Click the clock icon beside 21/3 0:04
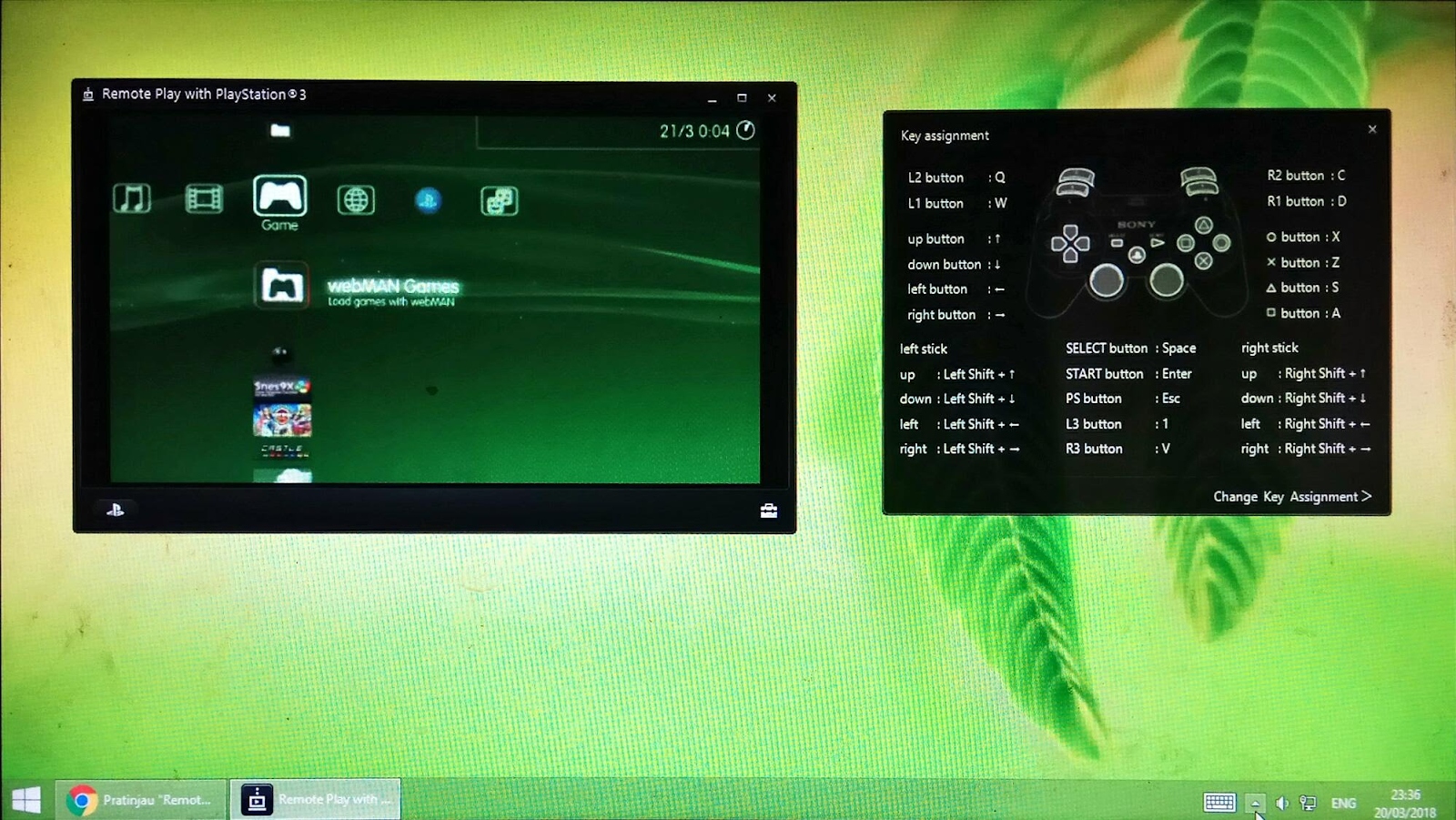Screen dimensions: 1456x820 point(745,130)
